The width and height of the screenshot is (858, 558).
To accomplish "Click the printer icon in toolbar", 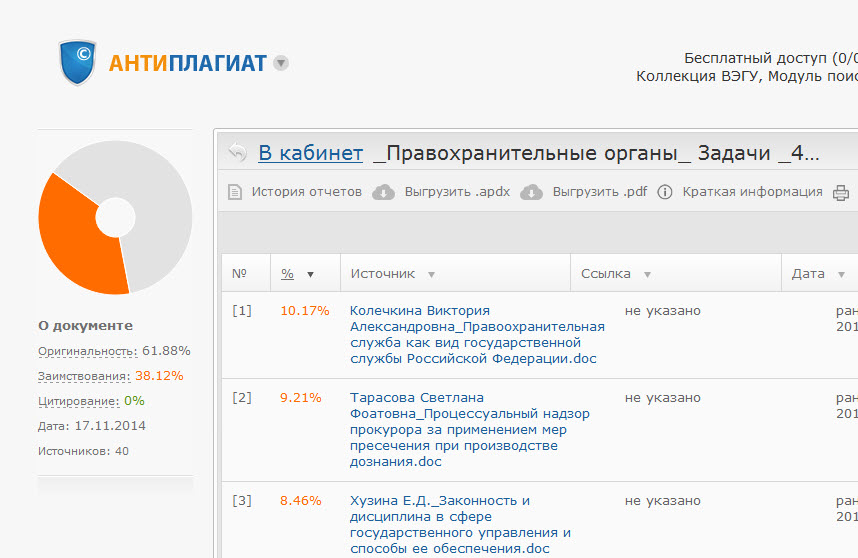I will pyautogui.click(x=841, y=193).
